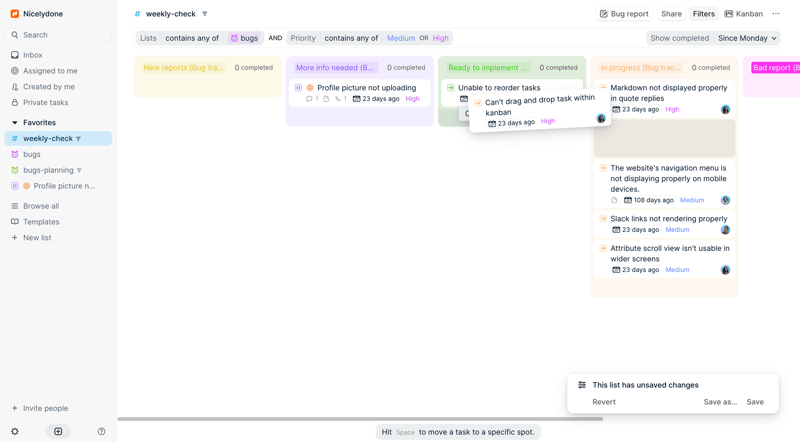The image size is (800, 442).
Task: Click the High priority filter value
Action: [440, 38]
